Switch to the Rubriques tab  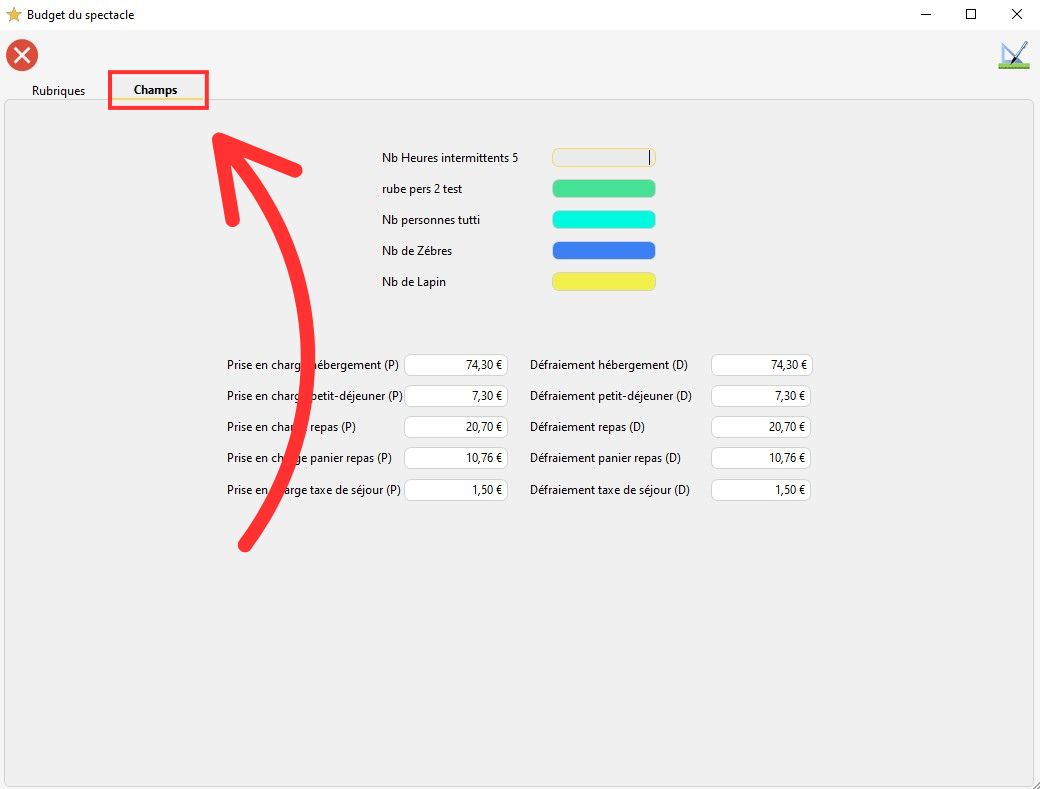pos(58,90)
